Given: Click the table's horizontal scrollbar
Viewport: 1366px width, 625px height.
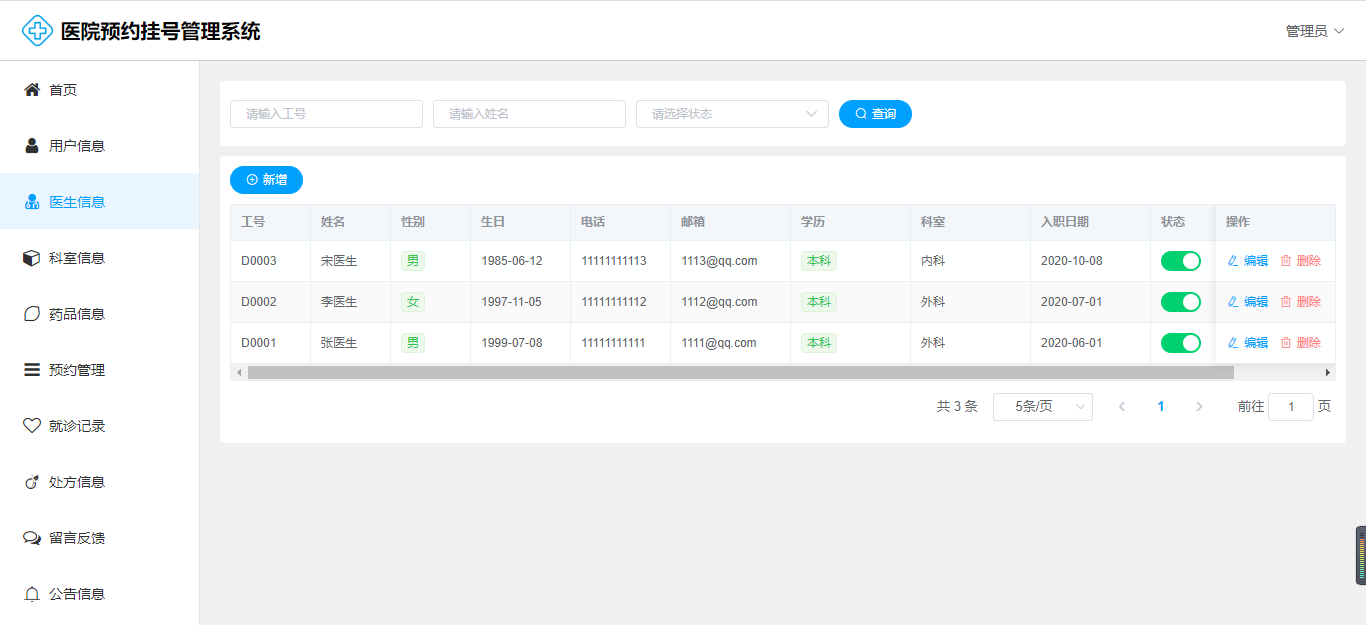Looking at the screenshot, I should [x=740, y=372].
